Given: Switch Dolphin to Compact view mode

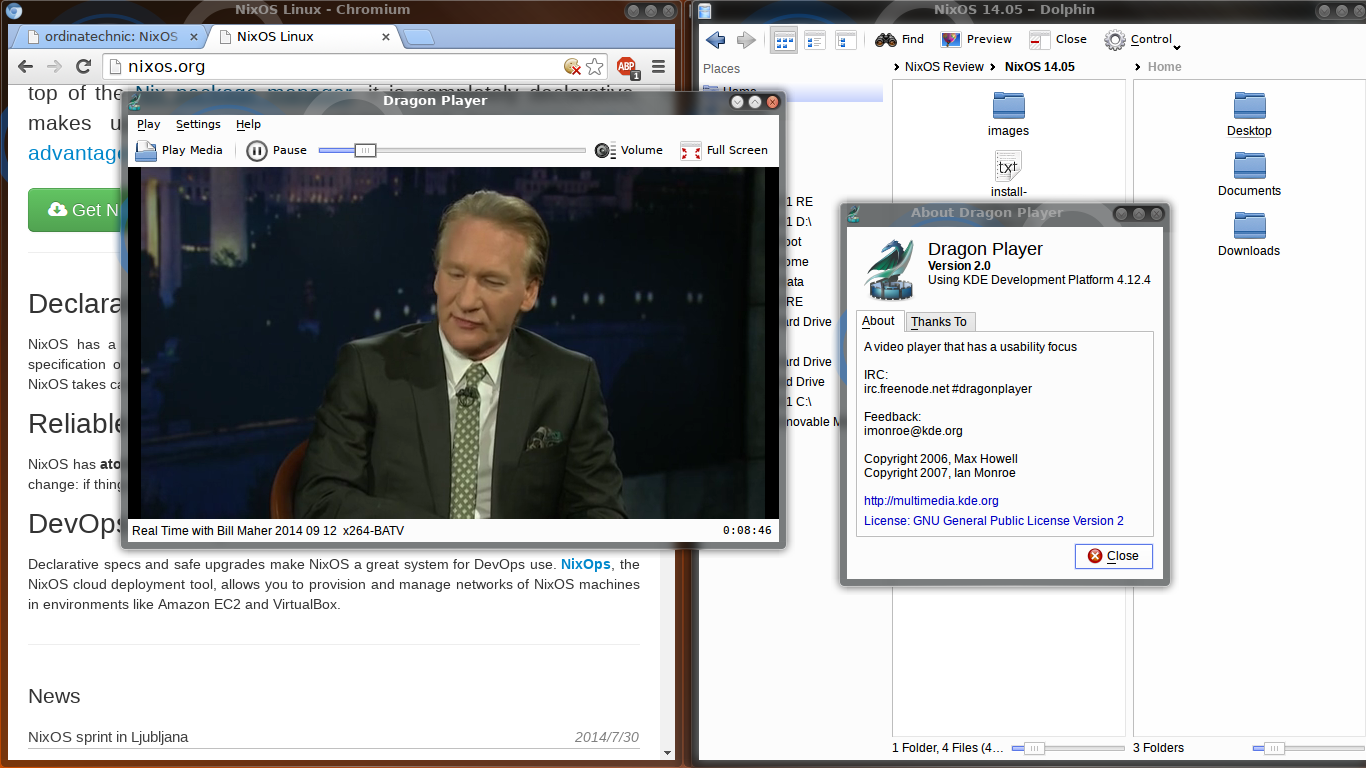Looking at the screenshot, I should pos(815,40).
